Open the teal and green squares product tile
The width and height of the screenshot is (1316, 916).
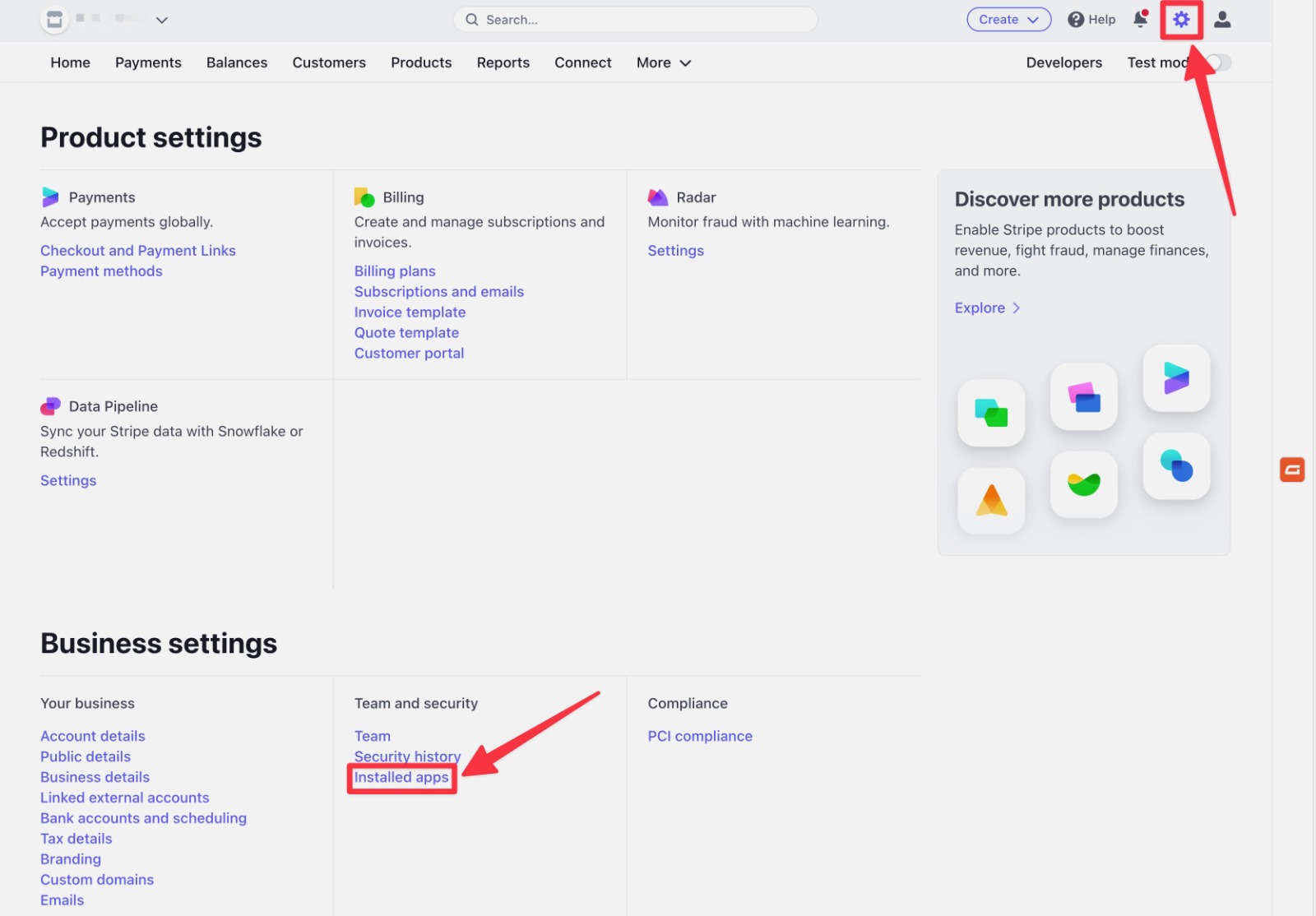991,413
